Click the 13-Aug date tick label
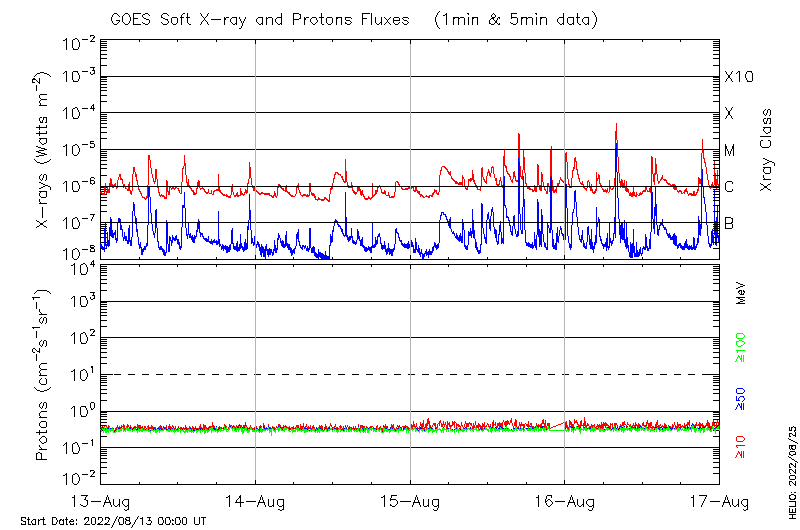 pos(101,500)
